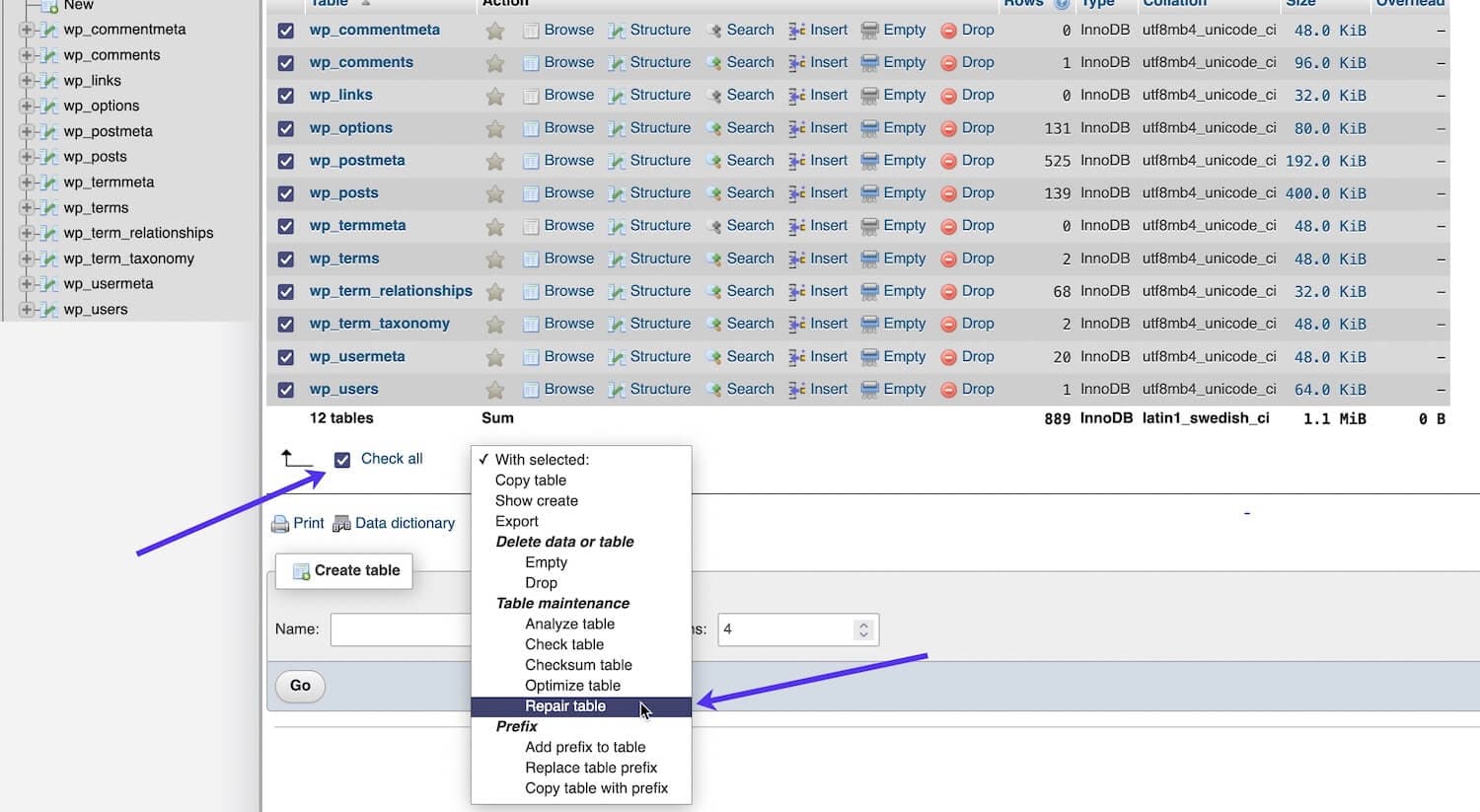Increment the columns count stepper

click(863, 624)
